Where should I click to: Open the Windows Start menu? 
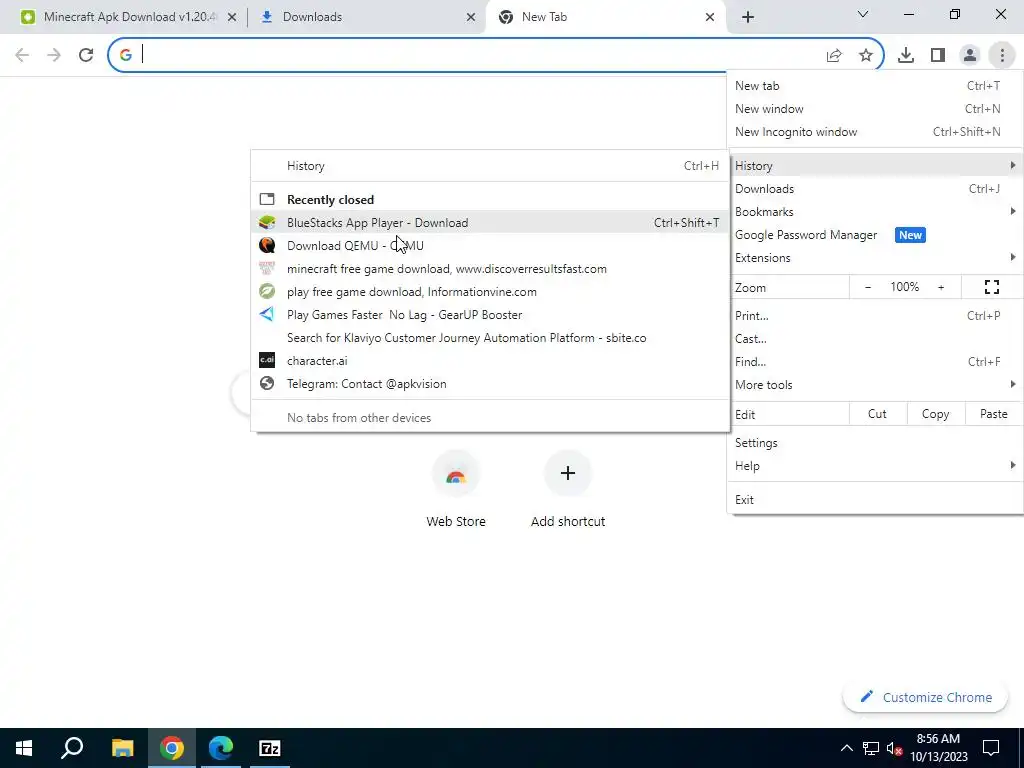(x=24, y=748)
